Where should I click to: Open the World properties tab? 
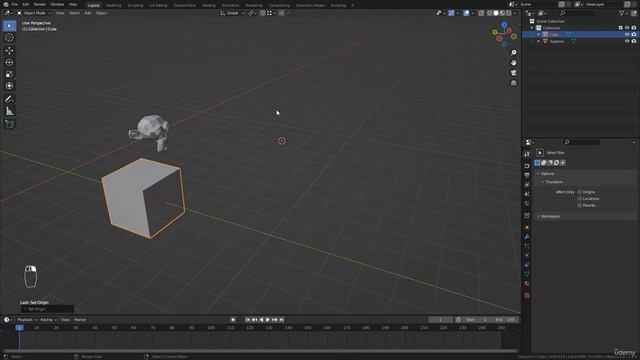tap(527, 203)
